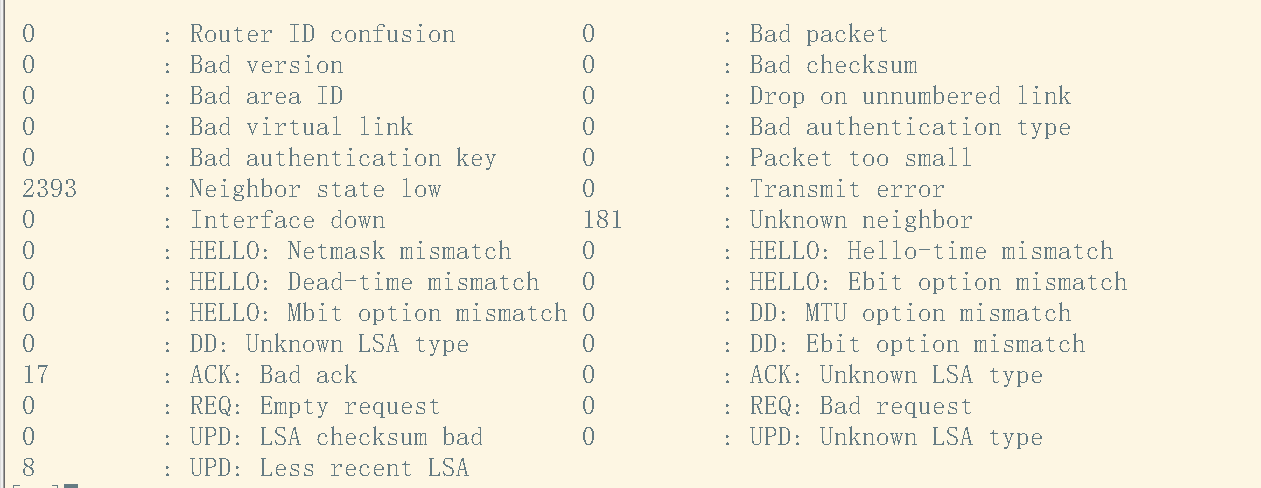The image size is (1261, 488).
Task: Click "UPD: LSA checksum bad" line
Action: coord(336,437)
